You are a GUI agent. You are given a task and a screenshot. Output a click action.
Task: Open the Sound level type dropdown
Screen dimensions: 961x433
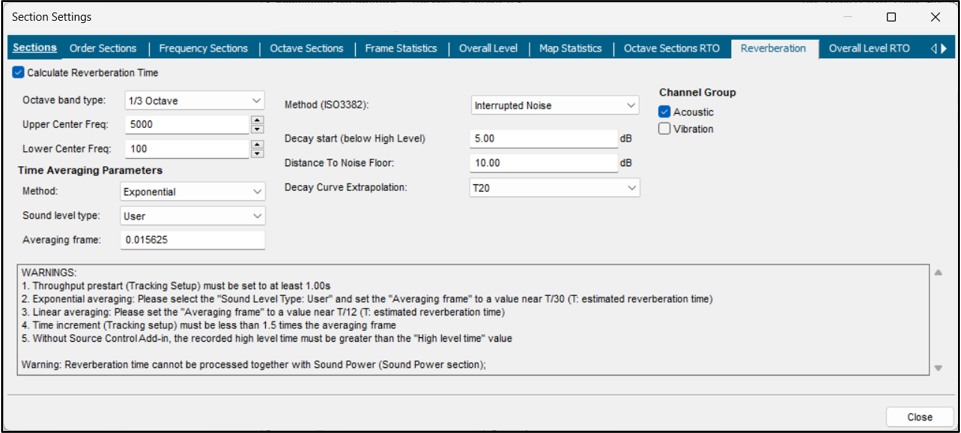point(193,216)
